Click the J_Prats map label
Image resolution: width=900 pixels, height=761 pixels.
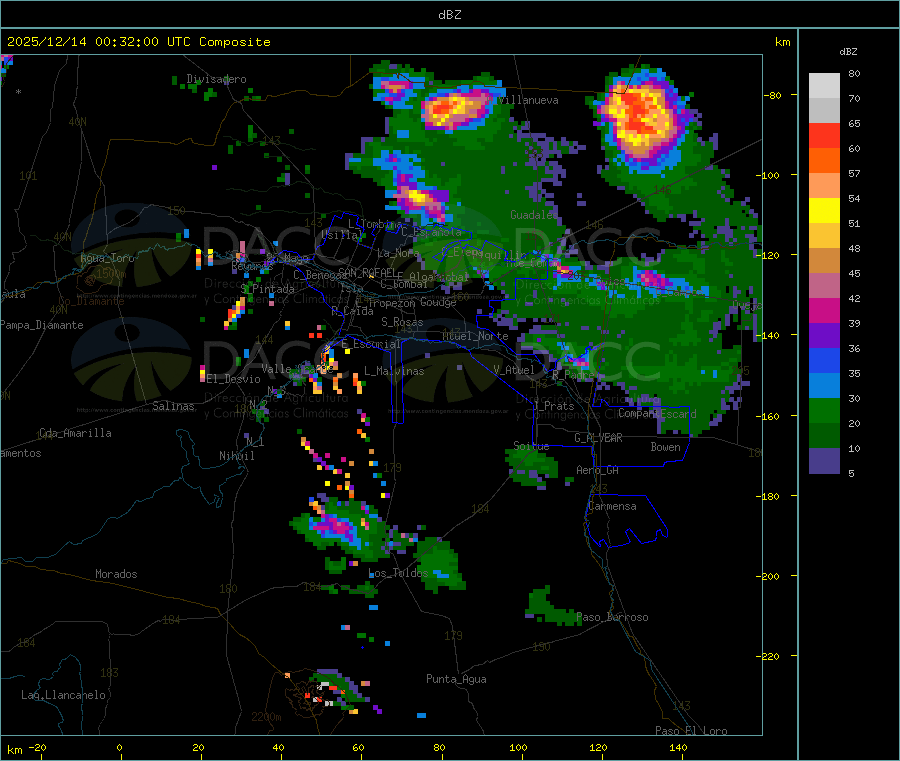point(554,406)
